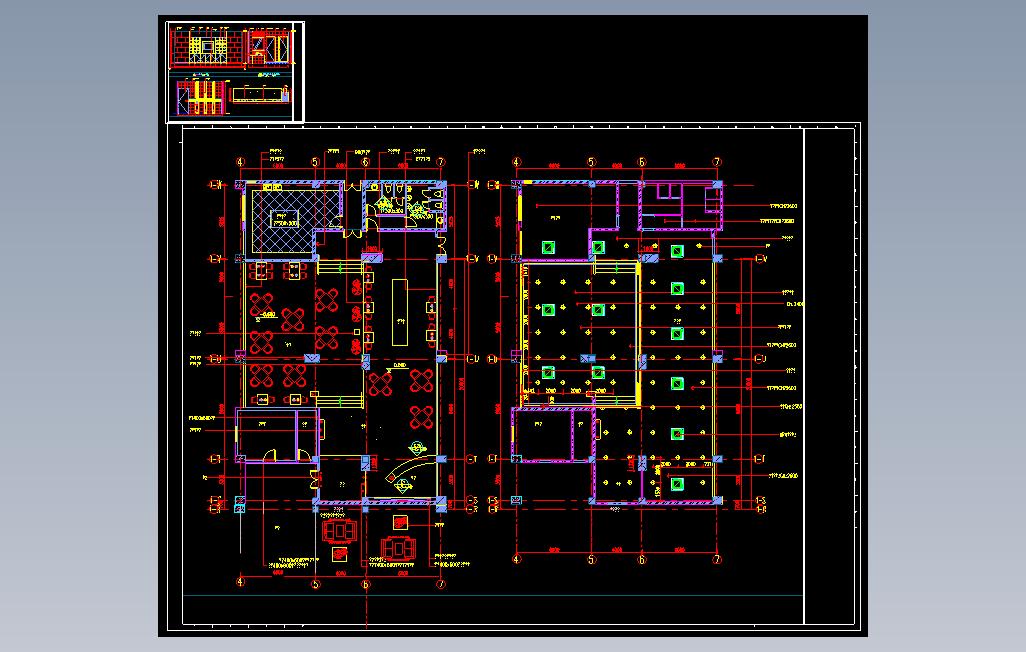Screen dimensions: 1026x652
Task: Select grid bubble 6 above the right ceiling plan
Action: click(x=642, y=162)
